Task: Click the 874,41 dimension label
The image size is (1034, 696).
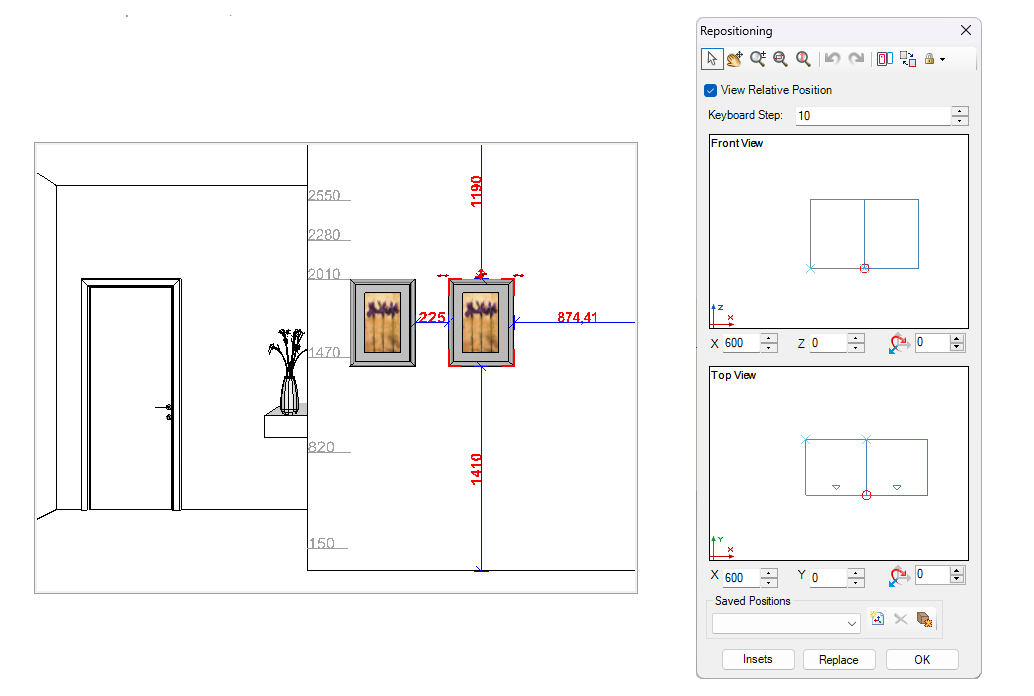Action: (x=577, y=317)
